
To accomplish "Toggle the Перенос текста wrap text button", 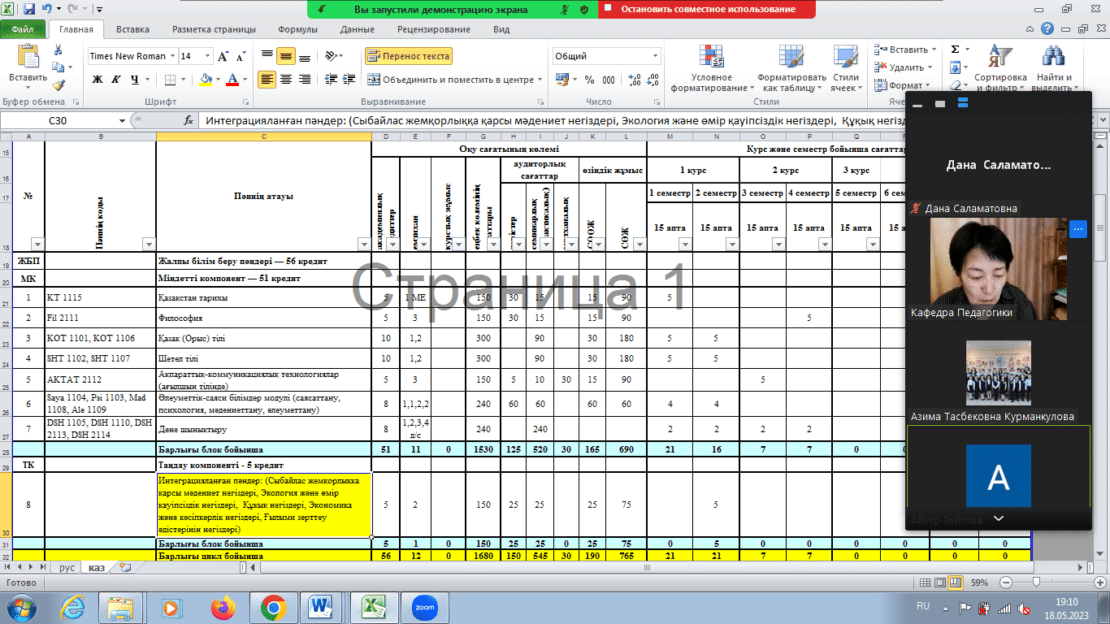I will pos(409,56).
